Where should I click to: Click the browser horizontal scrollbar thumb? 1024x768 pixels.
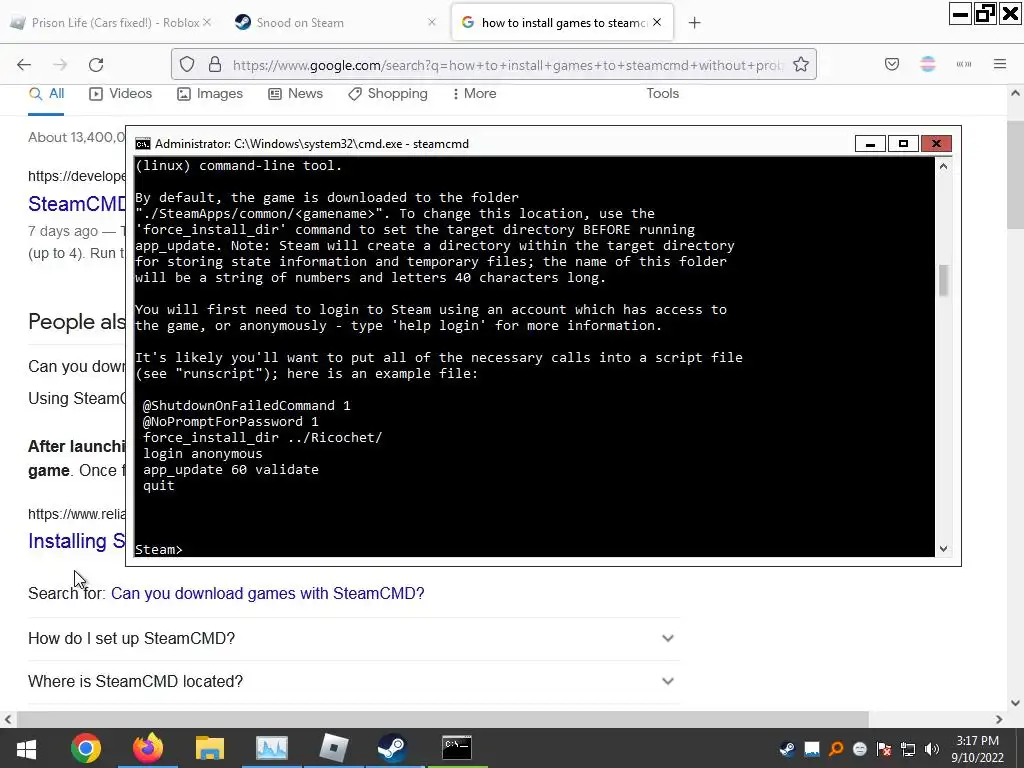[x=443, y=720]
